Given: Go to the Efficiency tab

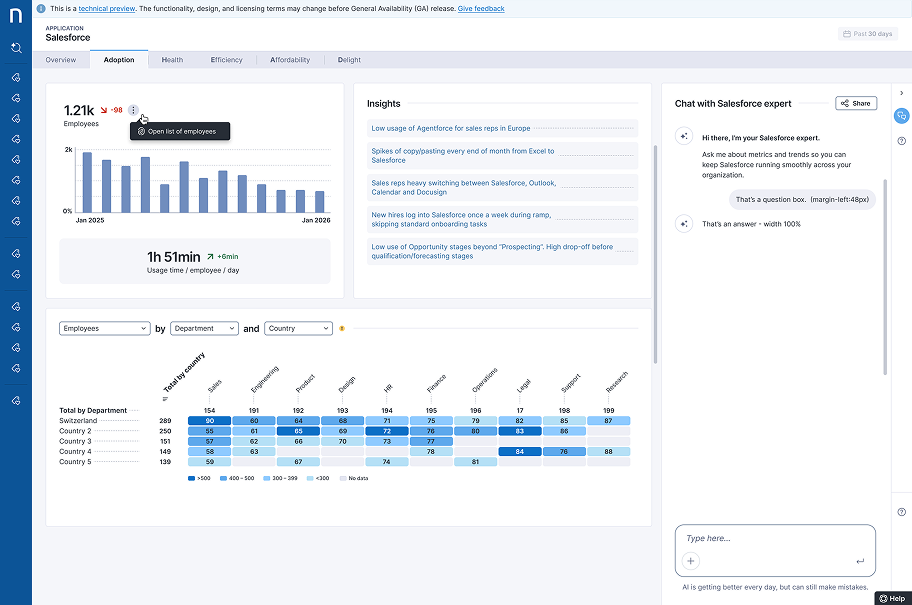Looking at the screenshot, I should click(x=226, y=60).
